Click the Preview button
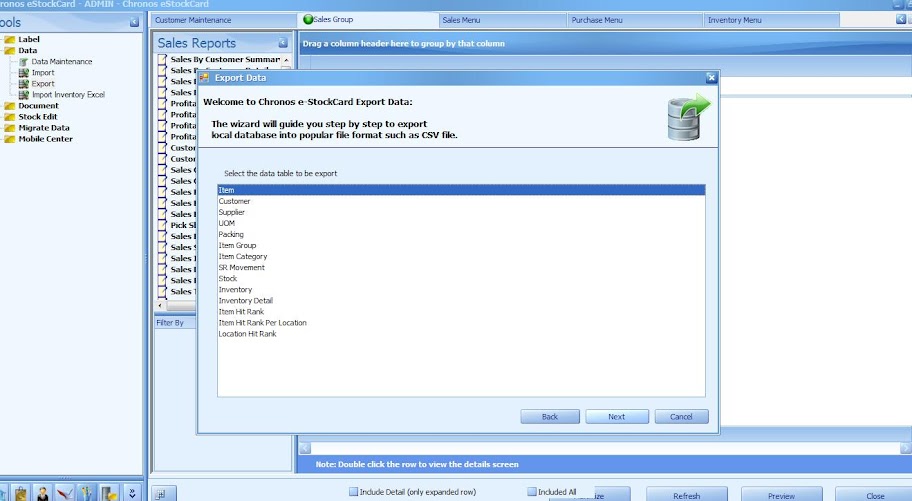 click(x=781, y=496)
